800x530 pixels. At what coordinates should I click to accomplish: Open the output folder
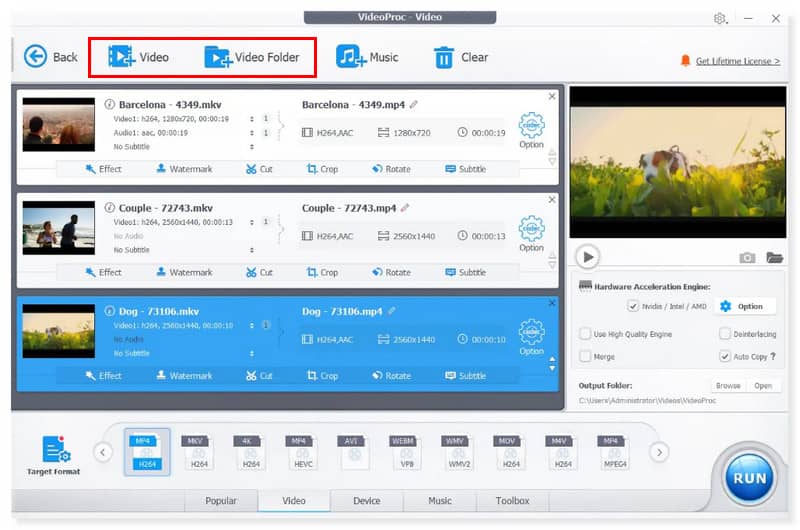point(763,386)
